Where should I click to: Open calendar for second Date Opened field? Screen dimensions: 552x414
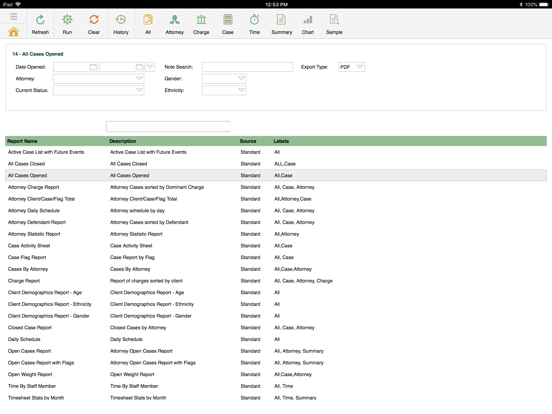pos(139,67)
